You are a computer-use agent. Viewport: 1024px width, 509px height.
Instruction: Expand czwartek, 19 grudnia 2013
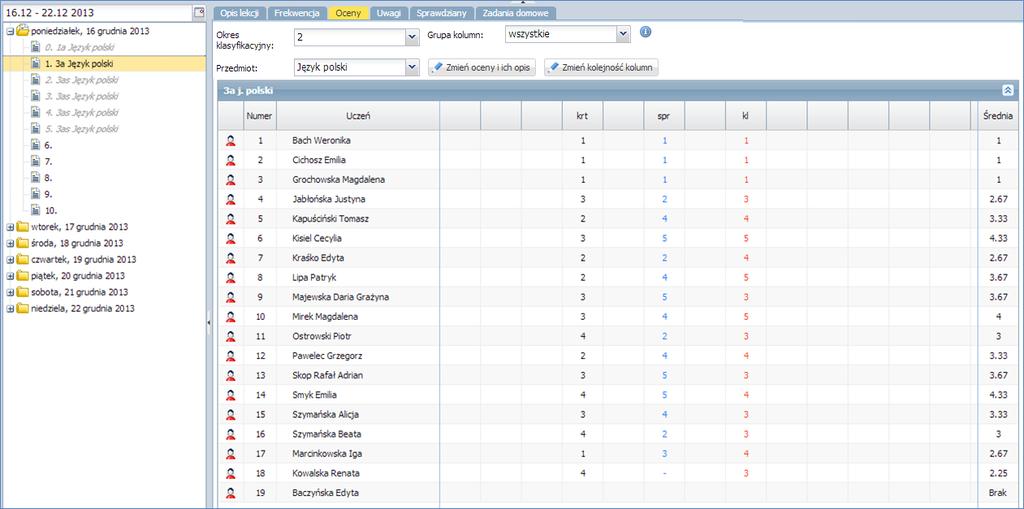point(10,259)
